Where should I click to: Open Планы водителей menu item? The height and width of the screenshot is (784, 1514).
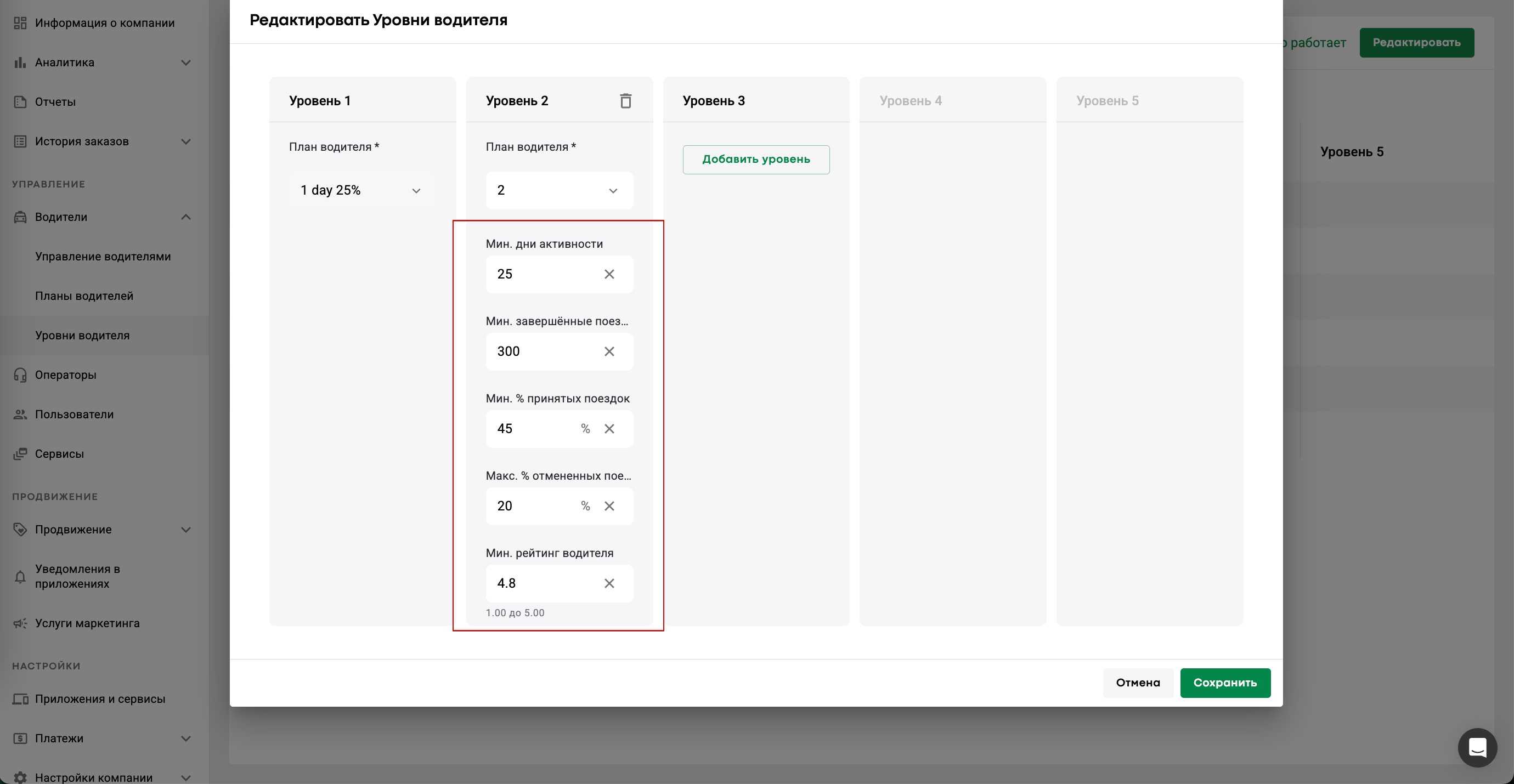point(84,296)
